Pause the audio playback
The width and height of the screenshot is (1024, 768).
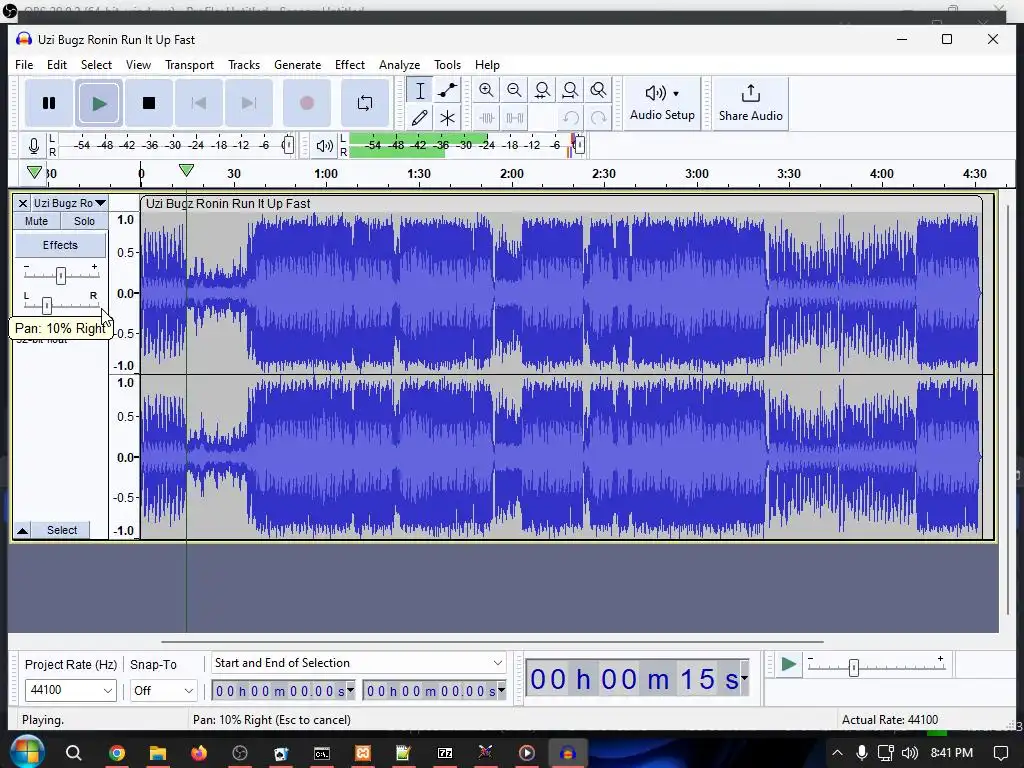[x=49, y=103]
